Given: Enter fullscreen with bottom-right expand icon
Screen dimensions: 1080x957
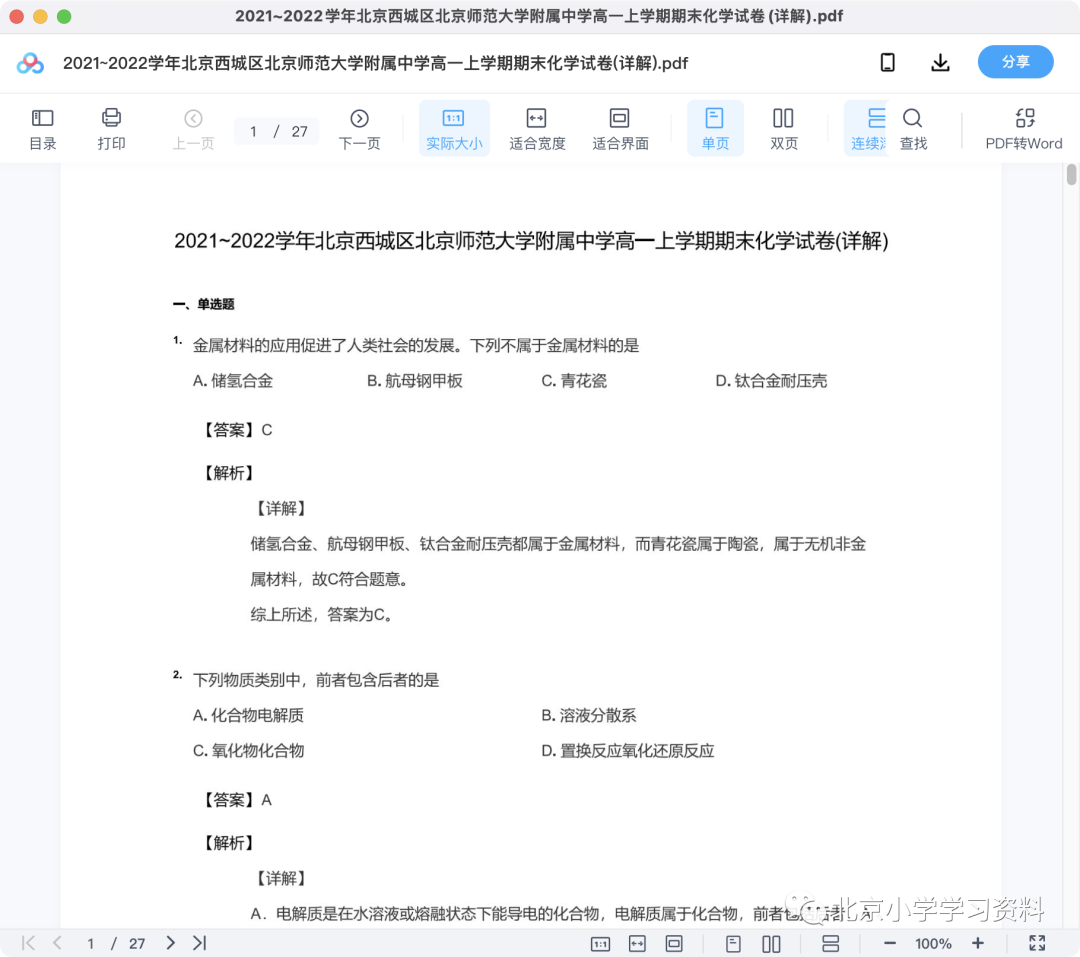Looking at the screenshot, I should [1037, 943].
